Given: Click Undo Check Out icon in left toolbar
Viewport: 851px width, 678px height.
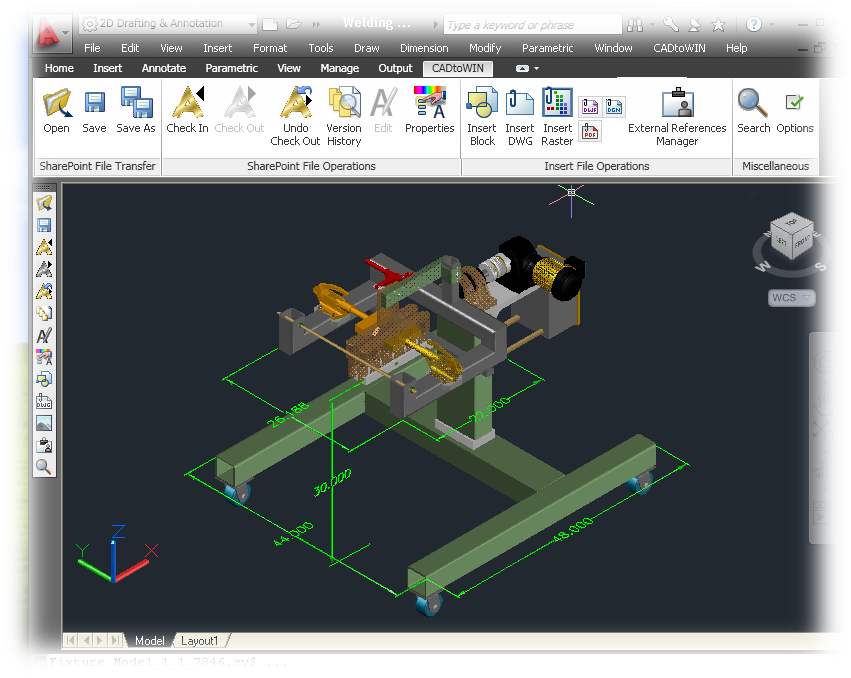Looking at the screenshot, I should click(x=44, y=291).
